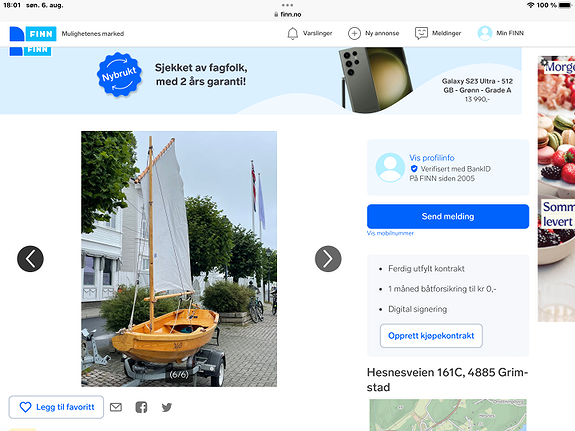Screen dimensions: 575x431
Task: Open the sailboat photo
Action: (179, 259)
